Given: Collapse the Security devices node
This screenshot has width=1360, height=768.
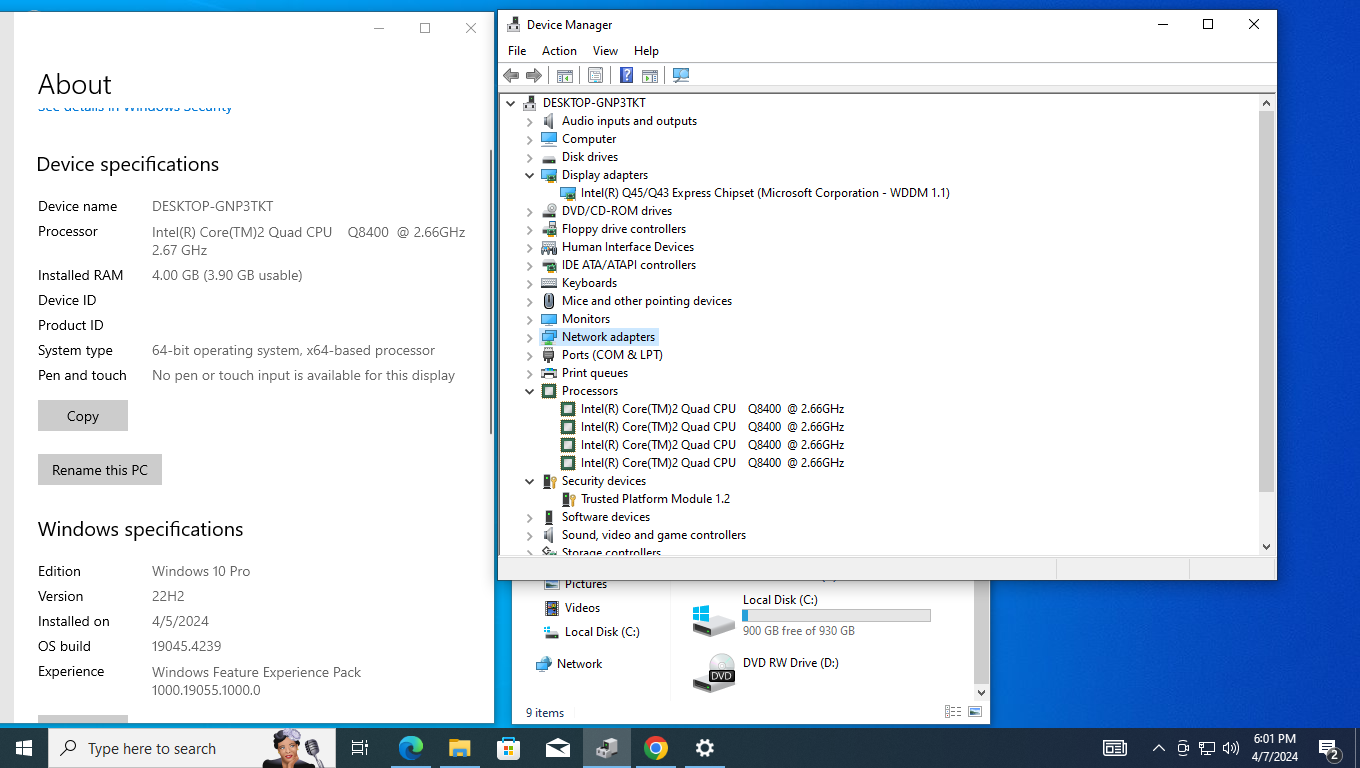Looking at the screenshot, I should tap(530, 481).
